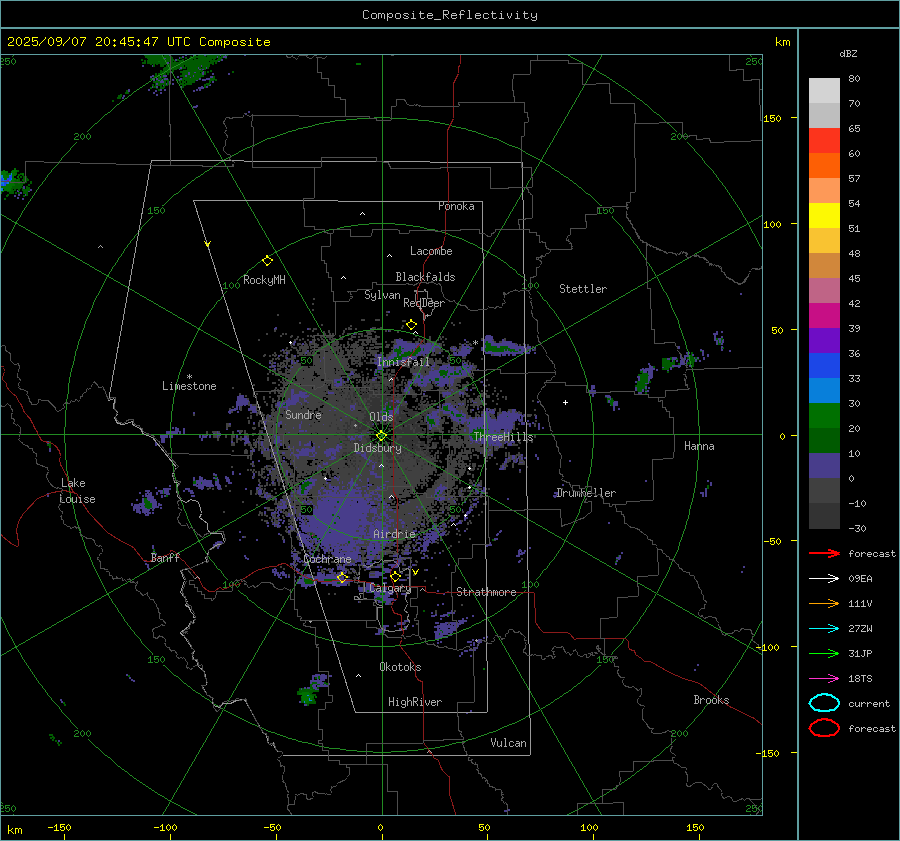Click the Limestone label

[189, 386]
